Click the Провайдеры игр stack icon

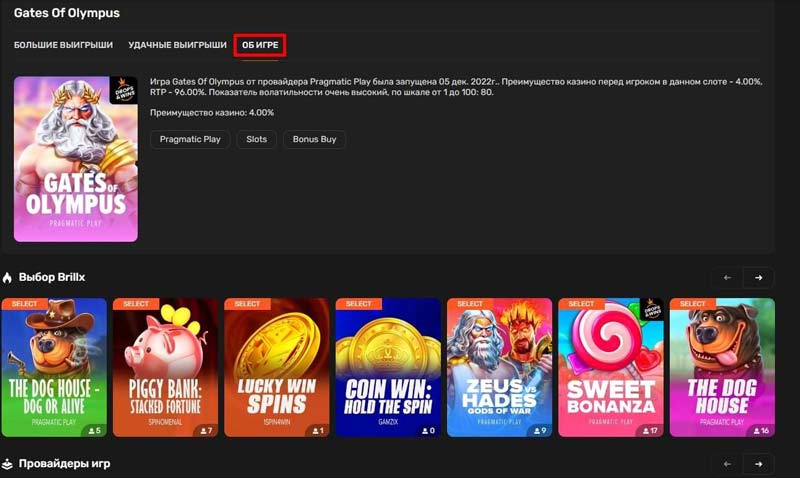pyautogui.click(x=7, y=464)
